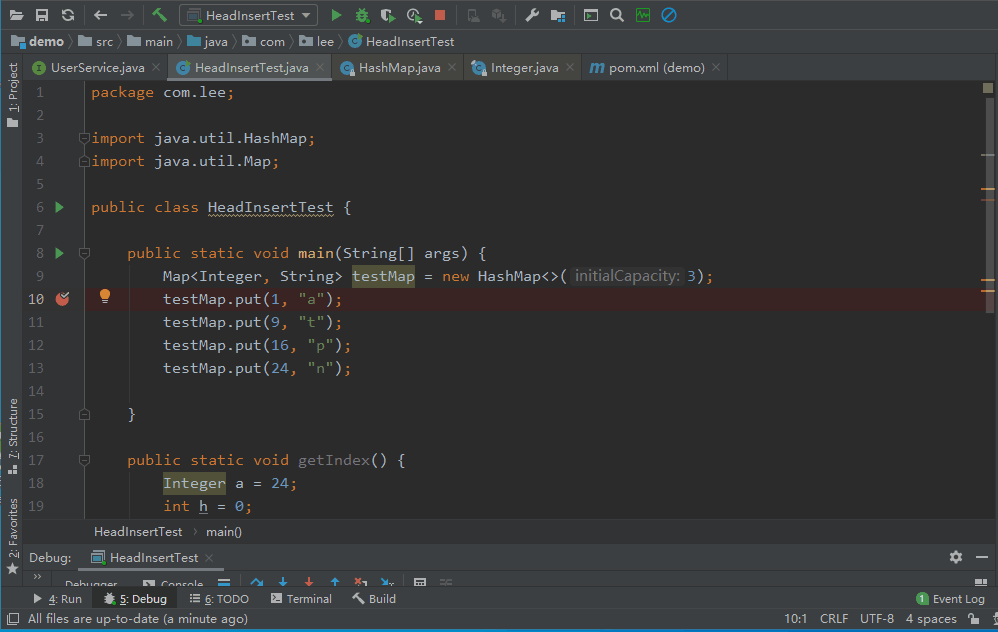Start debugging with the green bug icon
The image size is (998, 632).
[362, 15]
